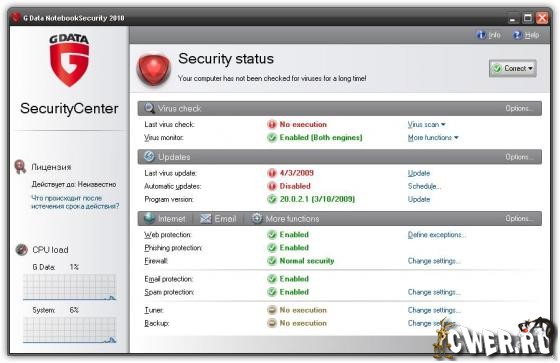Click the Virus check magnifier icon

pyautogui.click(x=149, y=108)
